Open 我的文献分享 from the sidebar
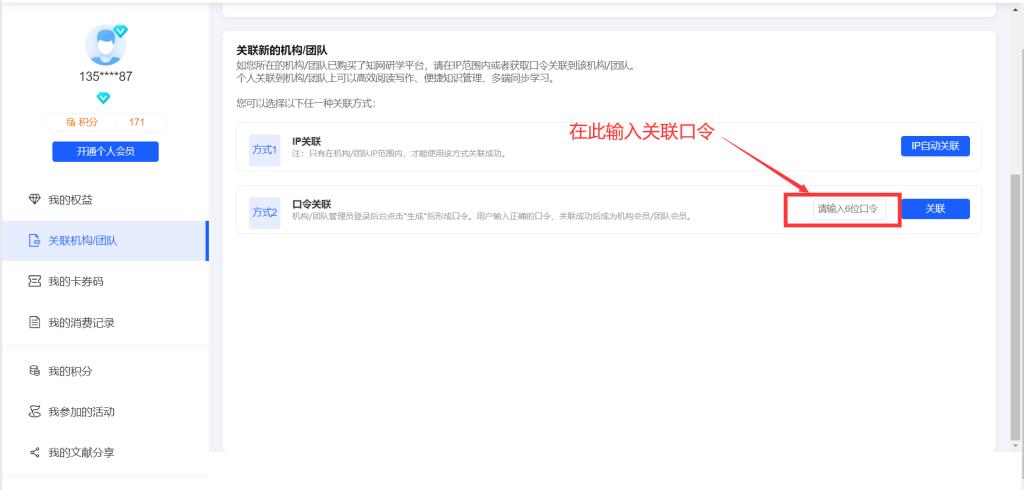The image size is (1024, 490). (81, 453)
